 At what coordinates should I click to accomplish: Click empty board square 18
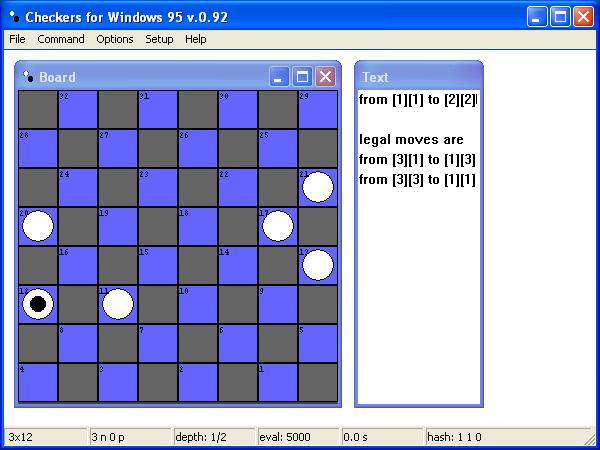click(198, 227)
